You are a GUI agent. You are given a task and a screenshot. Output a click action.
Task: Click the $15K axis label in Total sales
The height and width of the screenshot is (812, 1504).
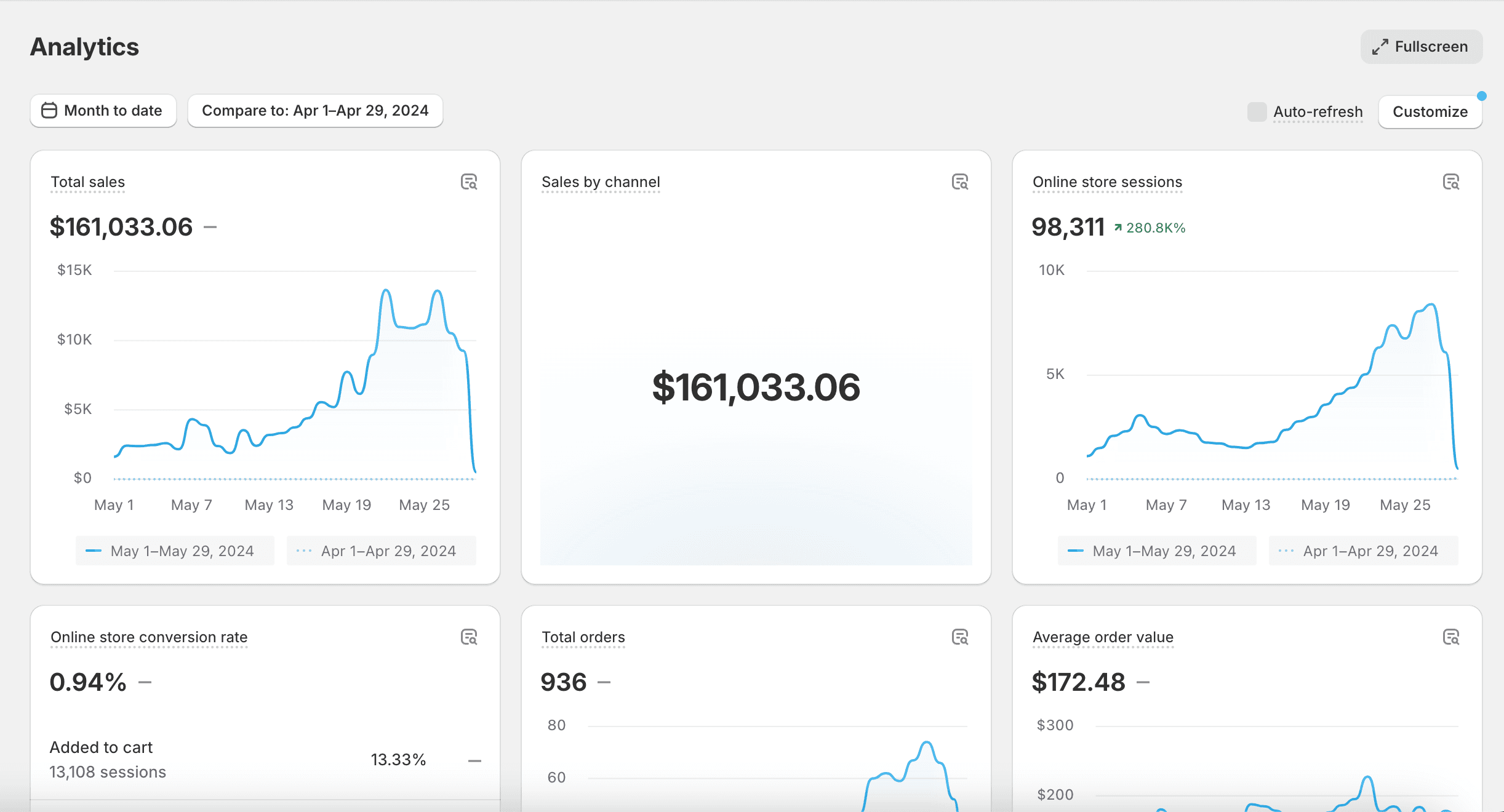click(x=74, y=270)
